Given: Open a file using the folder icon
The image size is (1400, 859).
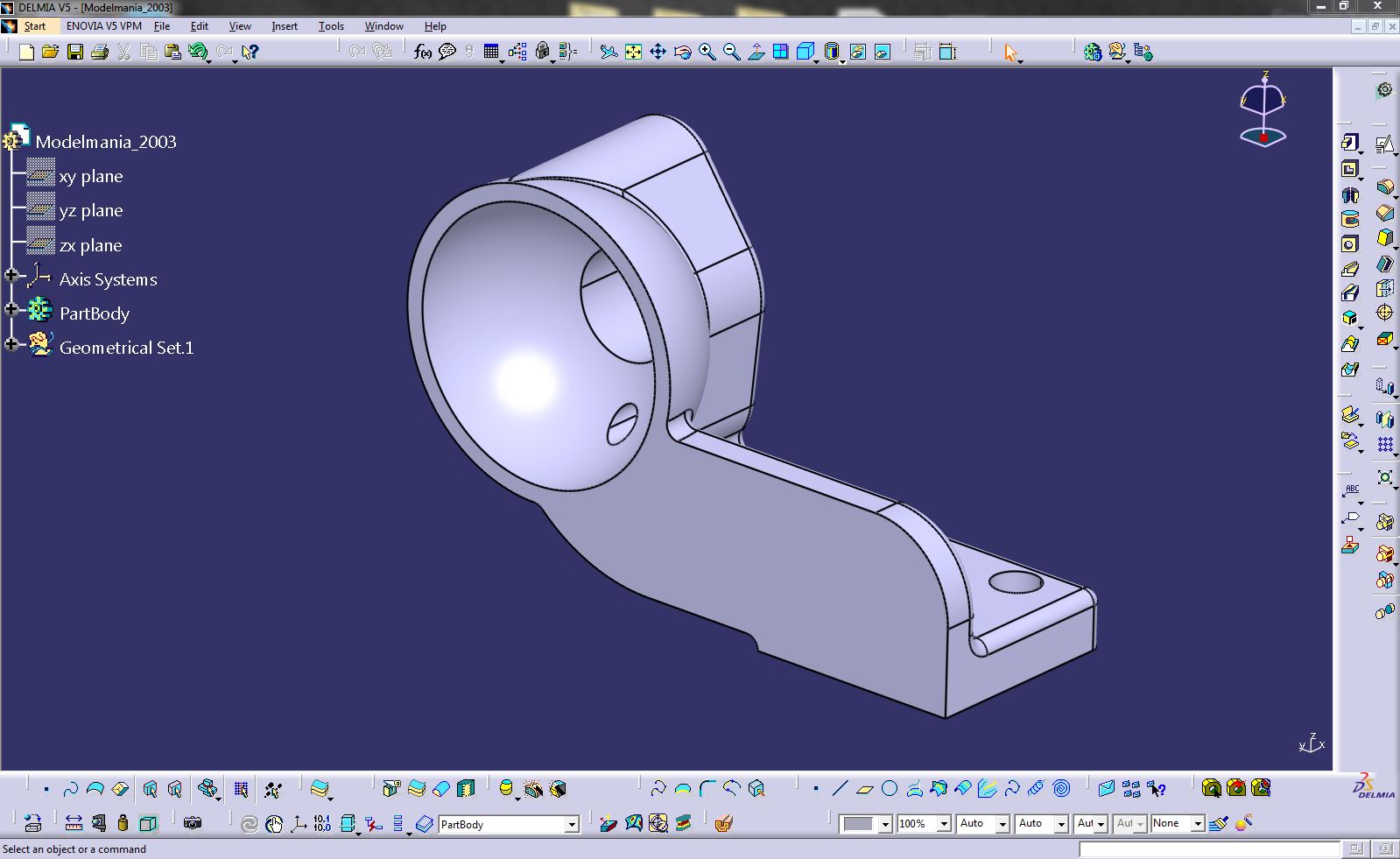Looking at the screenshot, I should click(x=51, y=53).
